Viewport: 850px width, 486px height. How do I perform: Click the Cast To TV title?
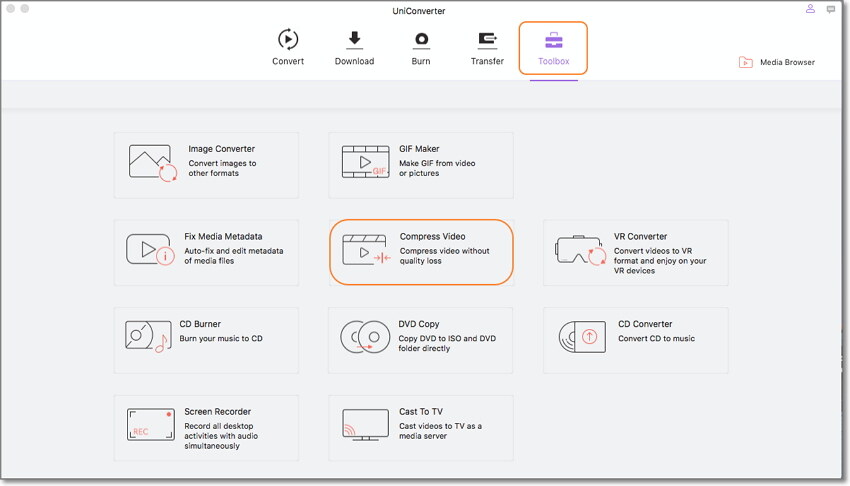[x=421, y=412]
